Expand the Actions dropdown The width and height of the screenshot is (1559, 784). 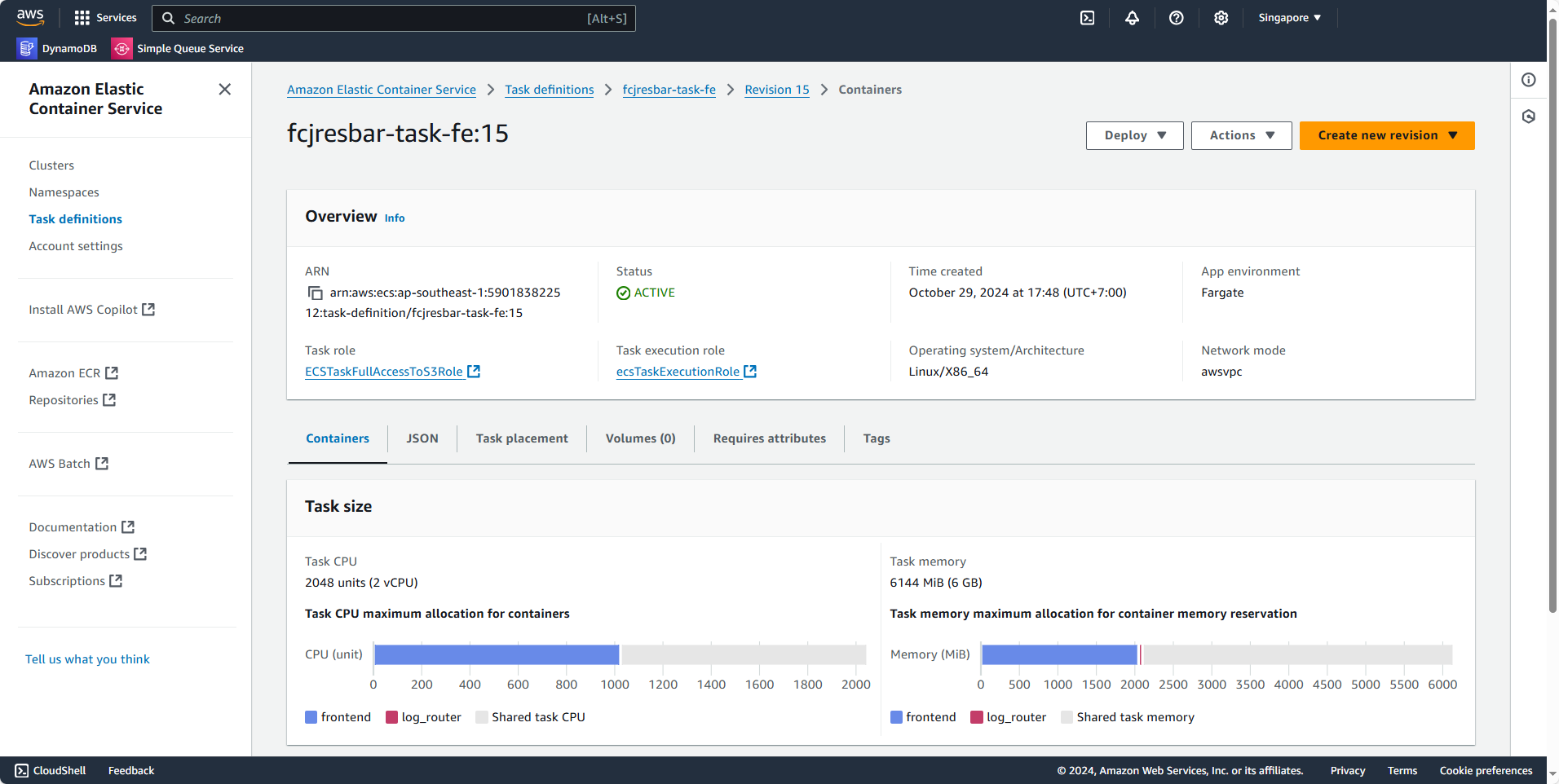click(x=1241, y=135)
